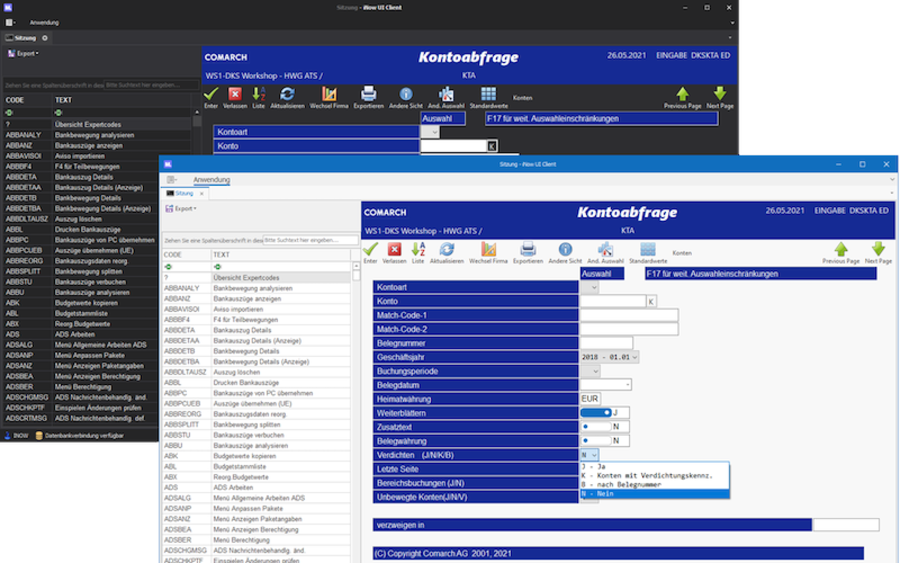900x563 pixels.
Task: Click TEXT column header in front window
Action: pyautogui.click(x=280, y=255)
